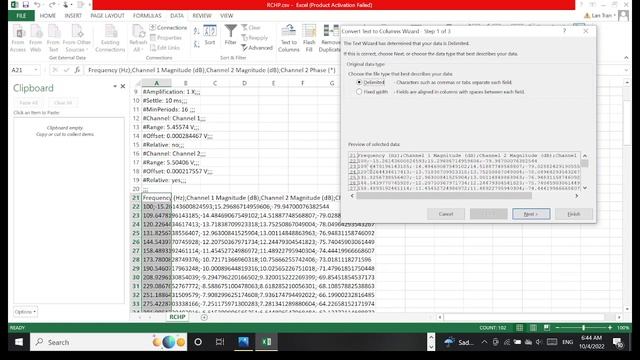
Task: Open Clipboard pane options arrow
Action: click(115, 86)
